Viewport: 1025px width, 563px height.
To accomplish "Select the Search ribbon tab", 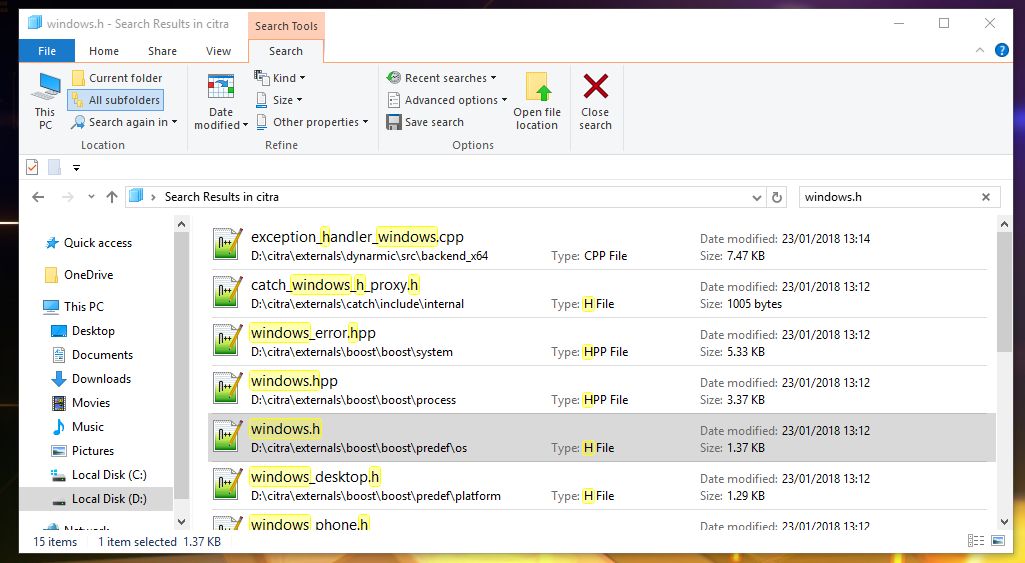I will click(286, 51).
